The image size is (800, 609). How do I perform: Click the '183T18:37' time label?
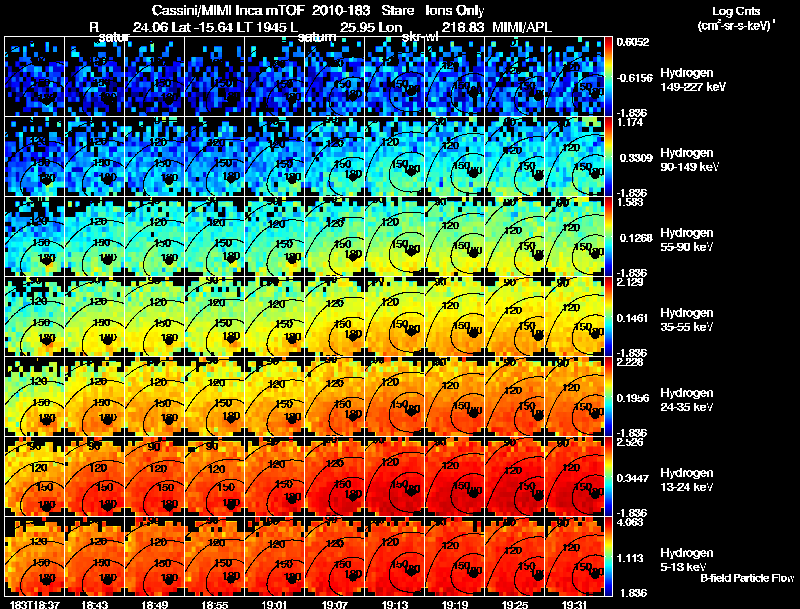click(x=35, y=604)
